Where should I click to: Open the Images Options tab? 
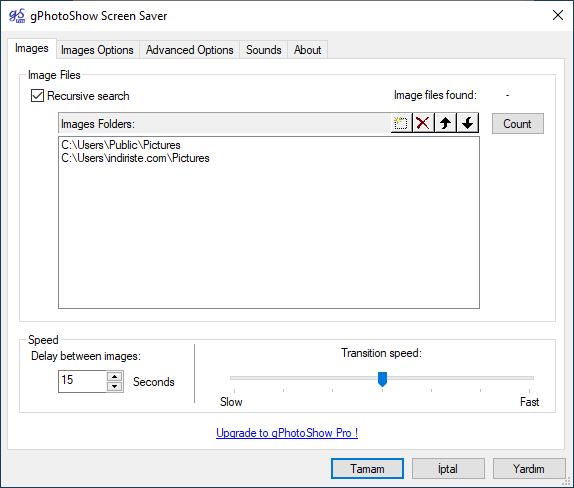pyautogui.click(x=97, y=50)
